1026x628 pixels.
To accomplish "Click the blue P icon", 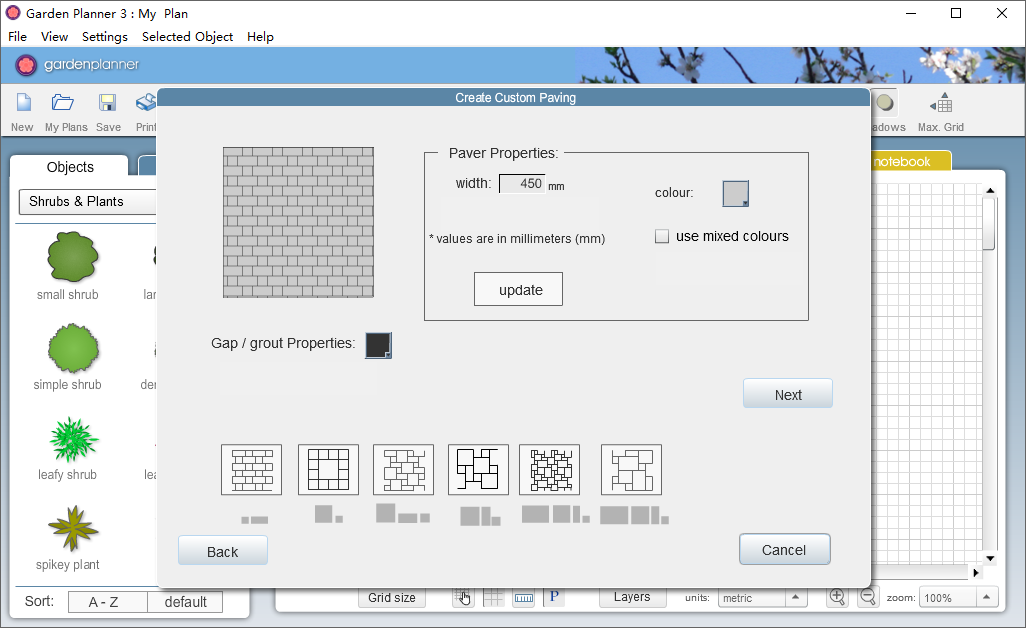I will click(x=554, y=597).
